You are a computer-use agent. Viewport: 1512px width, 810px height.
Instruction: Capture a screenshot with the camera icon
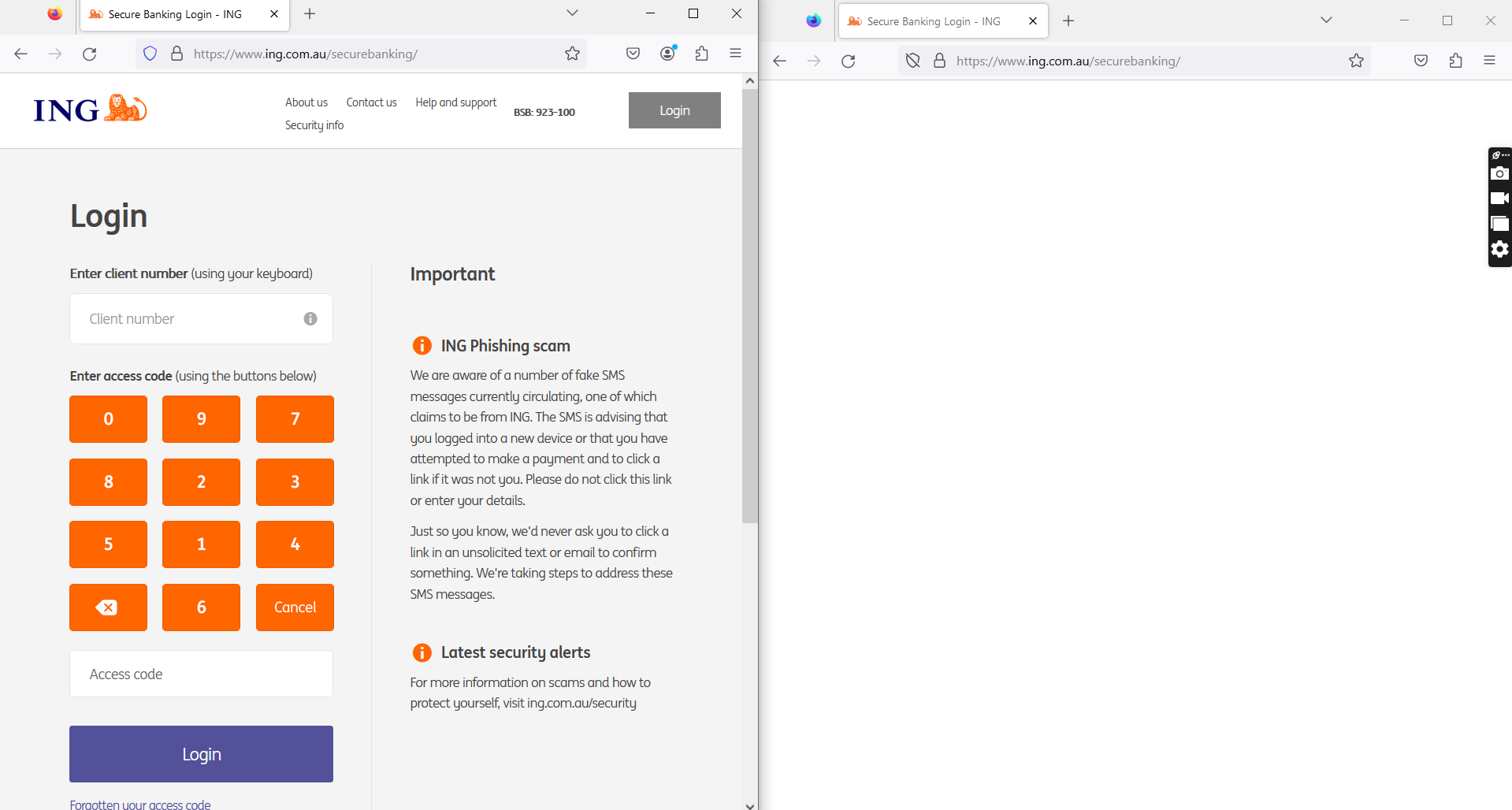(1499, 173)
